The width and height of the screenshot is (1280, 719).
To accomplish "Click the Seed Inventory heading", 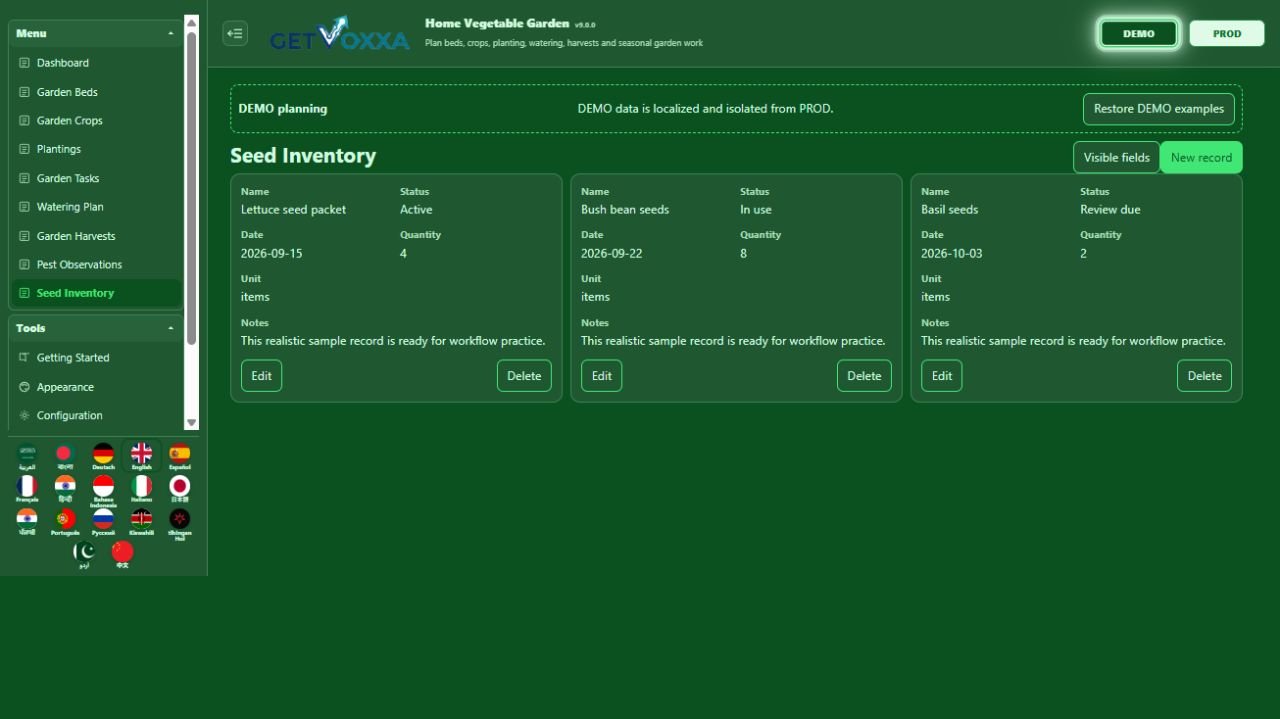I will (x=303, y=156).
